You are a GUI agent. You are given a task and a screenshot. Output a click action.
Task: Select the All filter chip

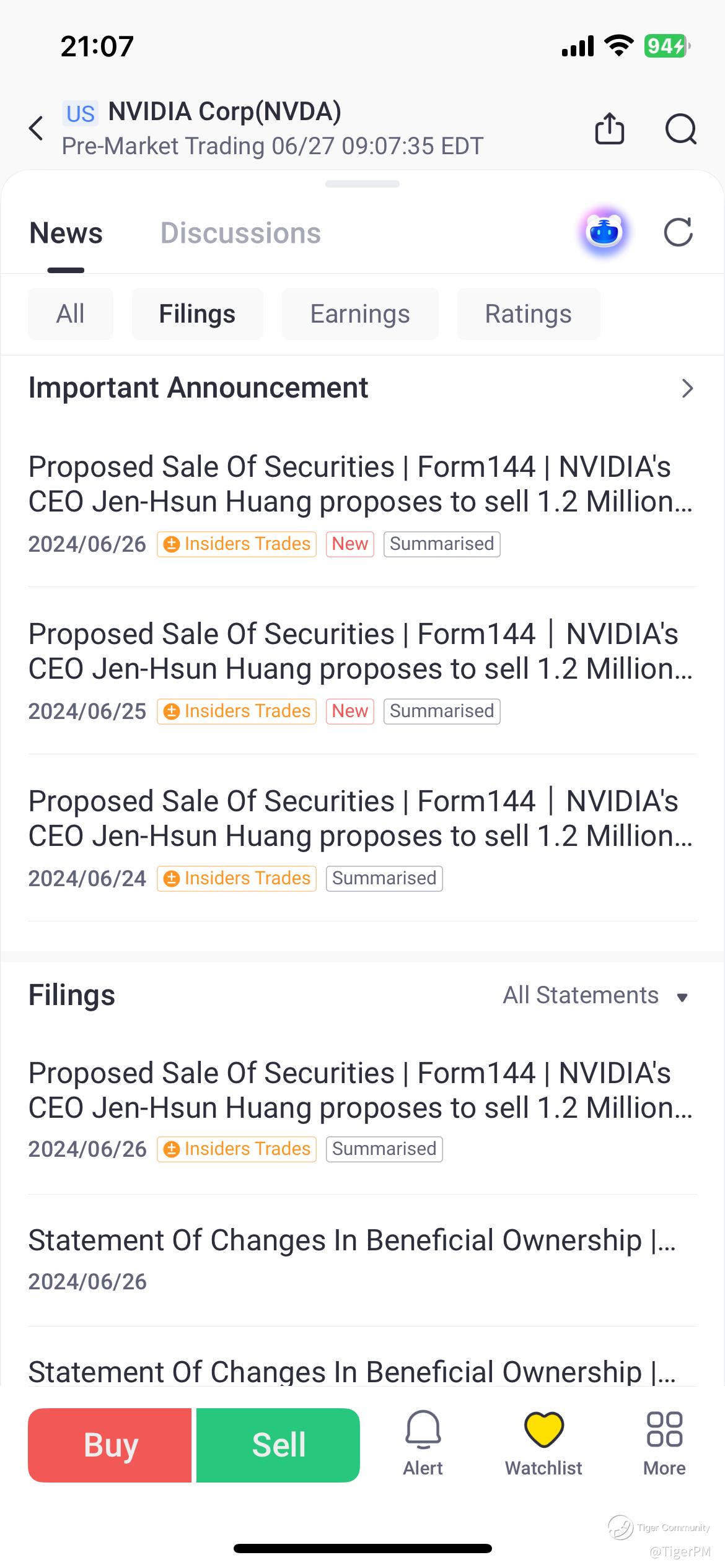(71, 314)
